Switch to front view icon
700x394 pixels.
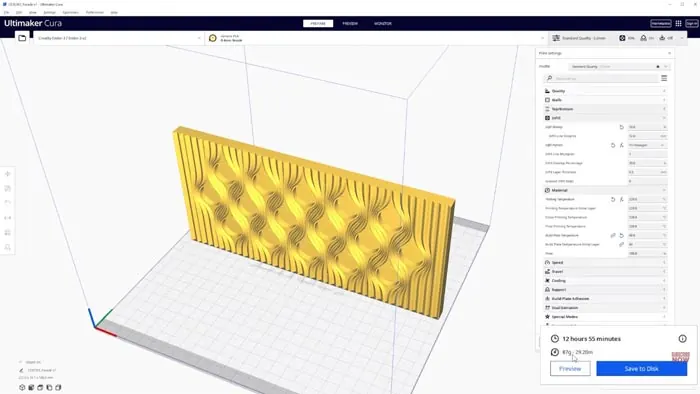(x=31, y=387)
